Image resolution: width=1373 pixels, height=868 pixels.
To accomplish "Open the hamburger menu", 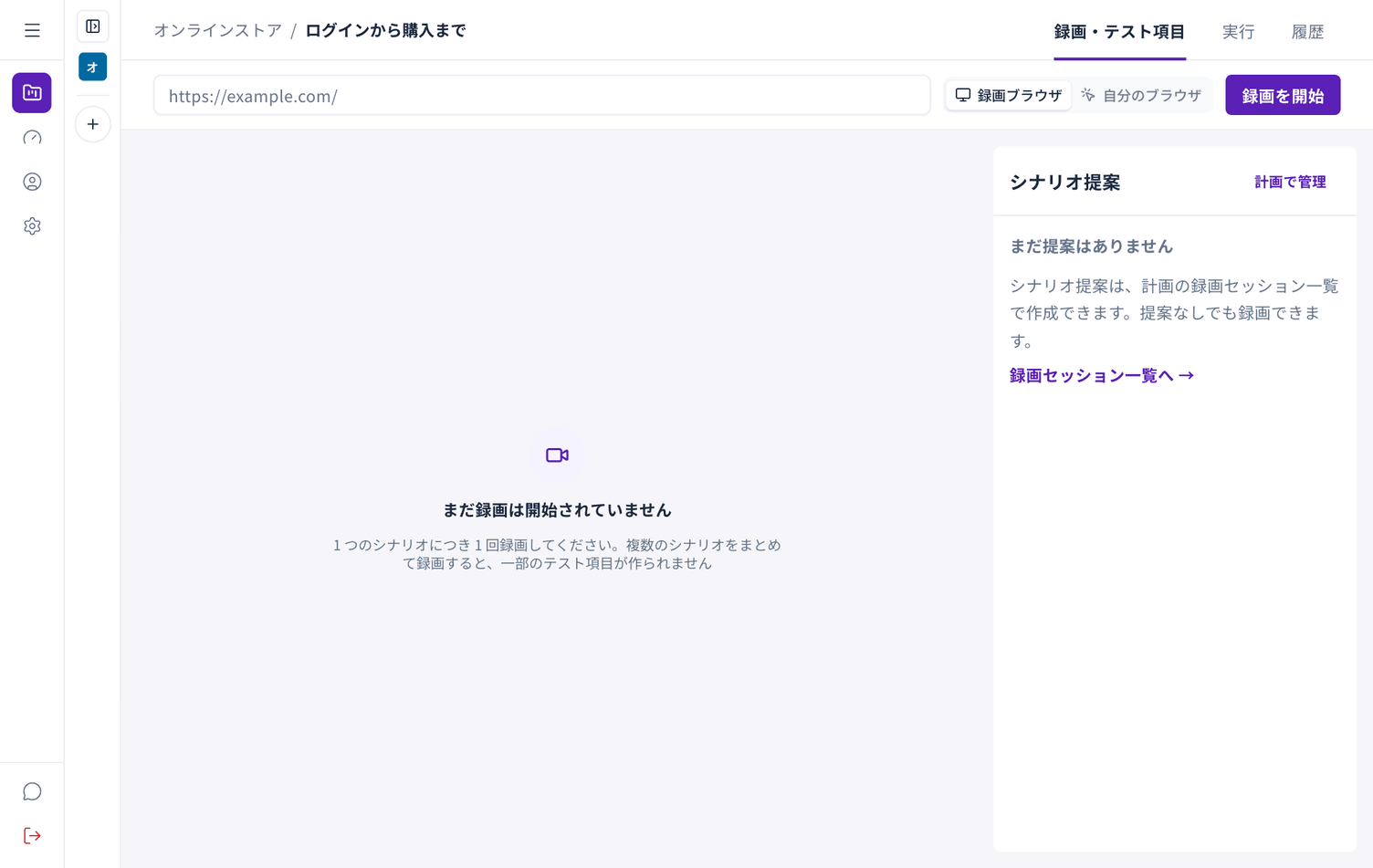I will (32, 31).
